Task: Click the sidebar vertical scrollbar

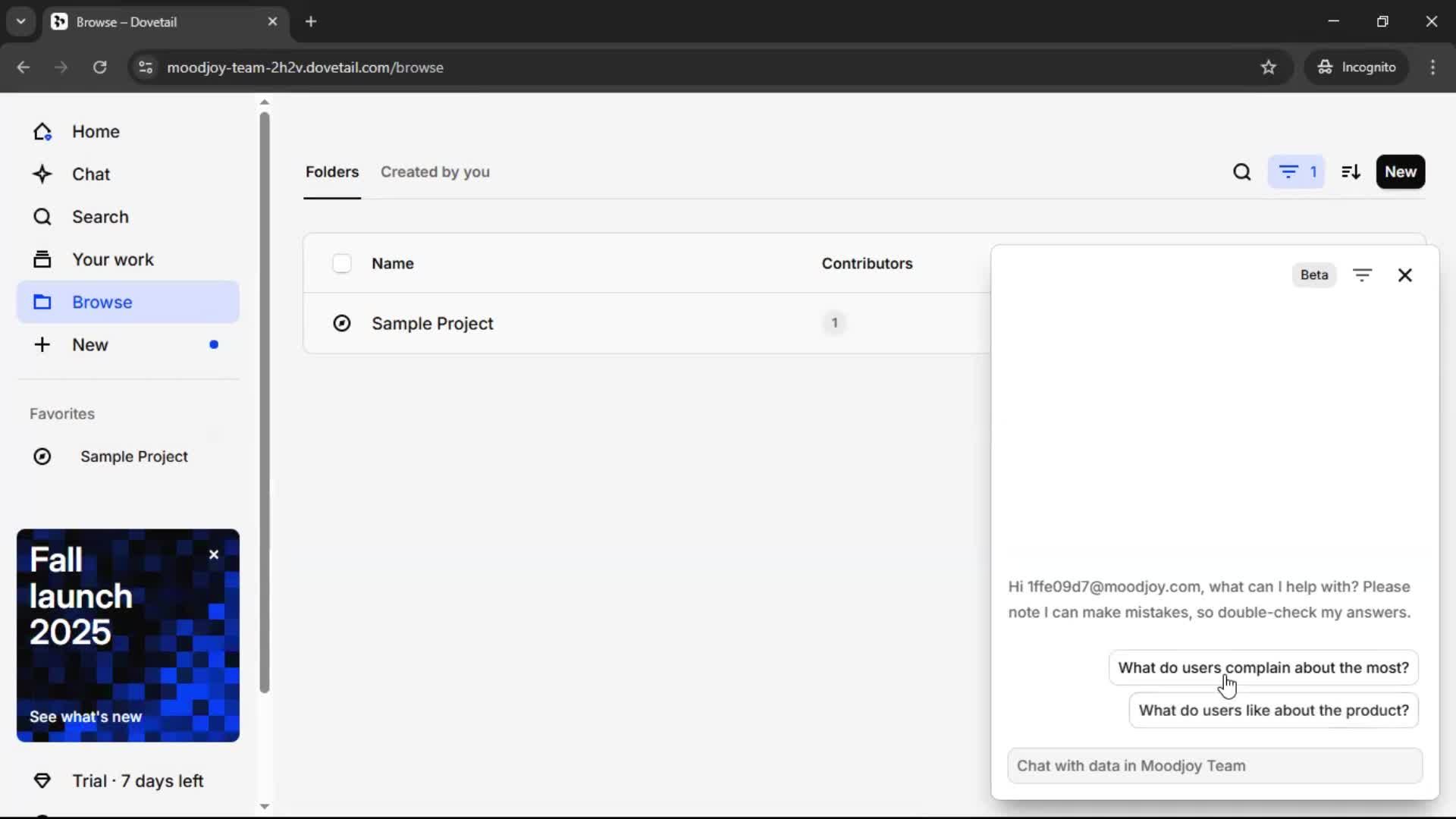Action: coord(264,402)
